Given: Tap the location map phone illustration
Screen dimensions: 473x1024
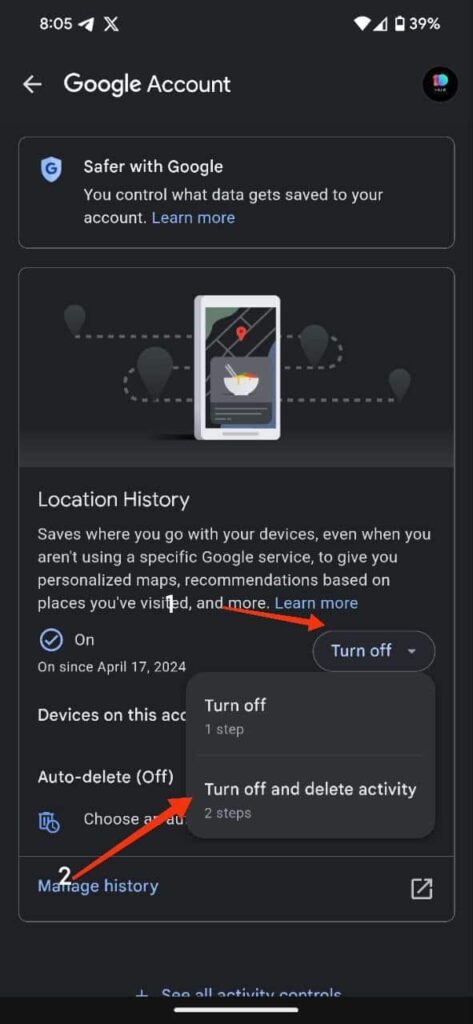Looking at the screenshot, I should (x=237, y=368).
